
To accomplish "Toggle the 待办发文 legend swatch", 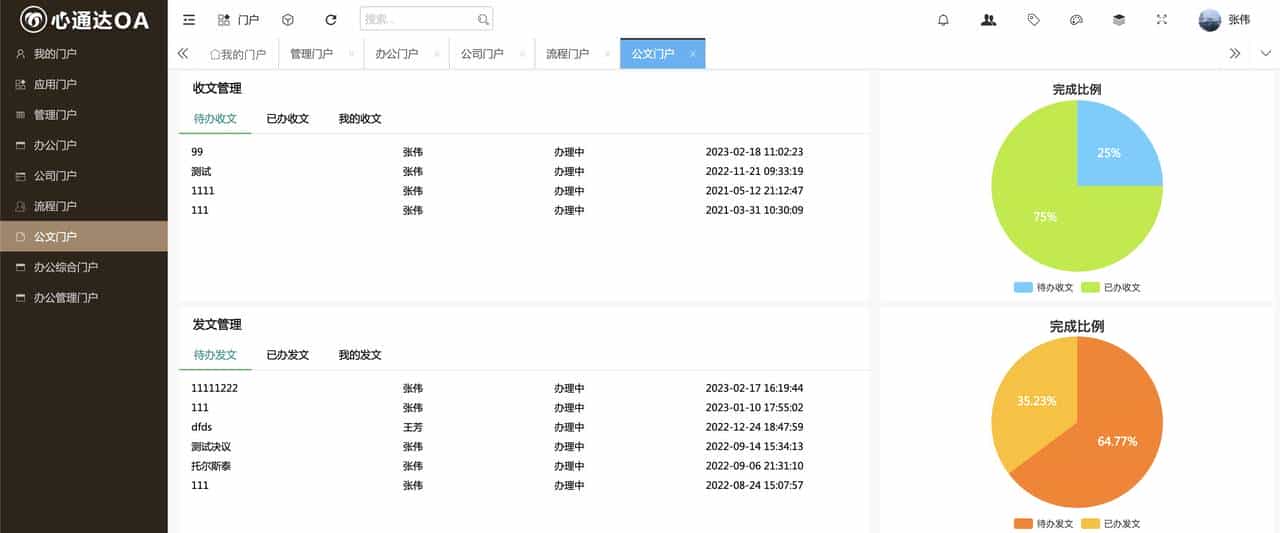I will point(1024,524).
